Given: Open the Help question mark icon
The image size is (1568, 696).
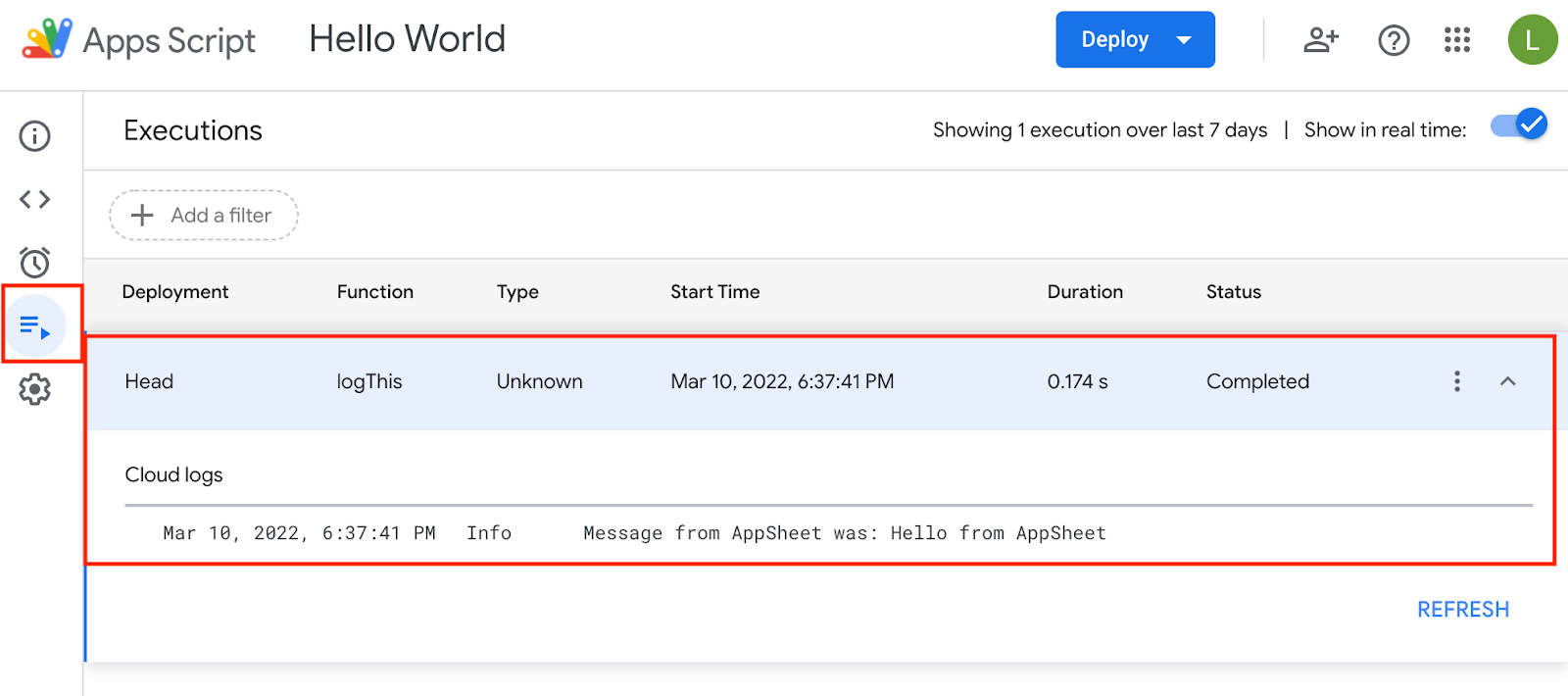Looking at the screenshot, I should (x=1393, y=40).
